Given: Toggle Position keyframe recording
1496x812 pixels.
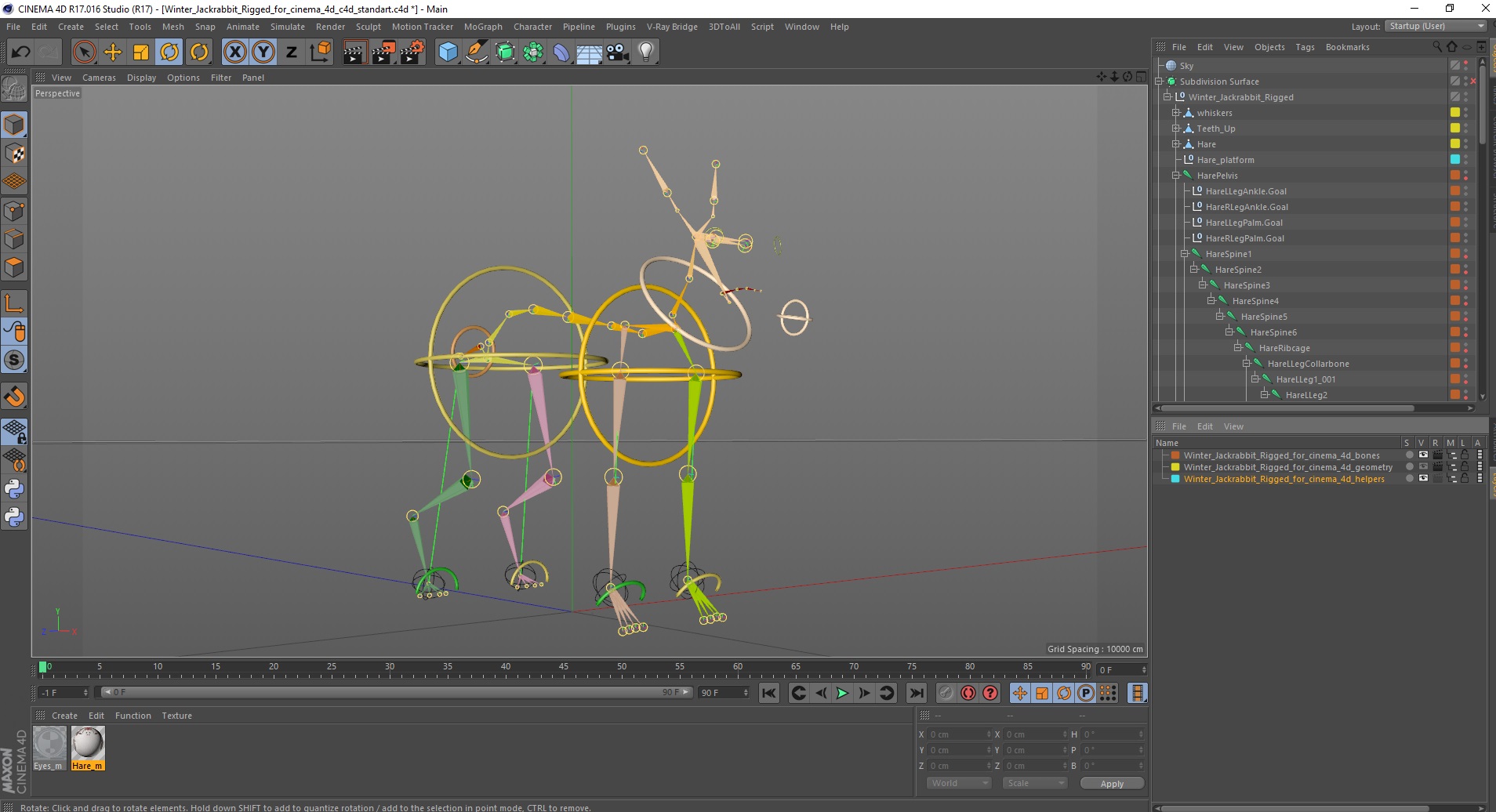Looking at the screenshot, I should click(x=1020, y=693).
